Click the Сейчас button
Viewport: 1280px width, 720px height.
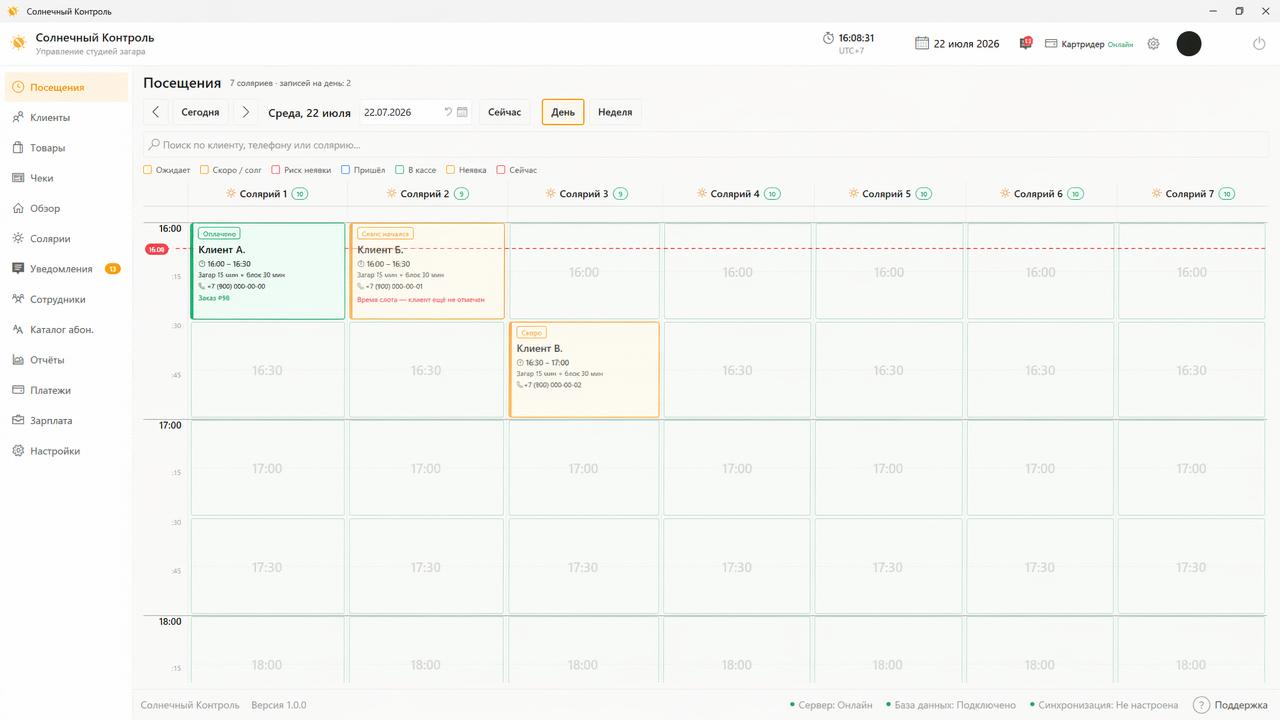click(x=505, y=112)
